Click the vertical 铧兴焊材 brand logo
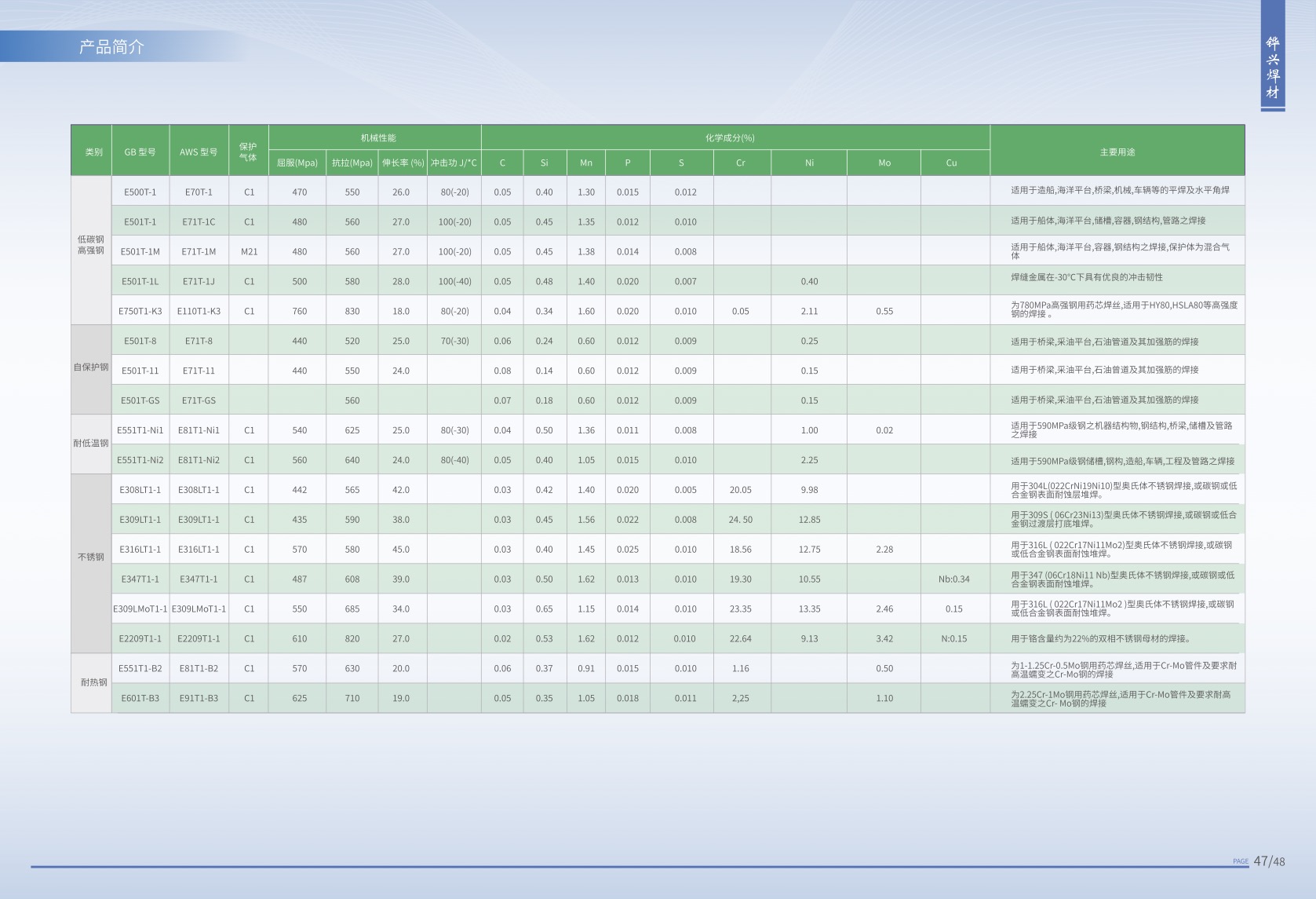The height and width of the screenshot is (899, 1316). pyautogui.click(x=1272, y=68)
